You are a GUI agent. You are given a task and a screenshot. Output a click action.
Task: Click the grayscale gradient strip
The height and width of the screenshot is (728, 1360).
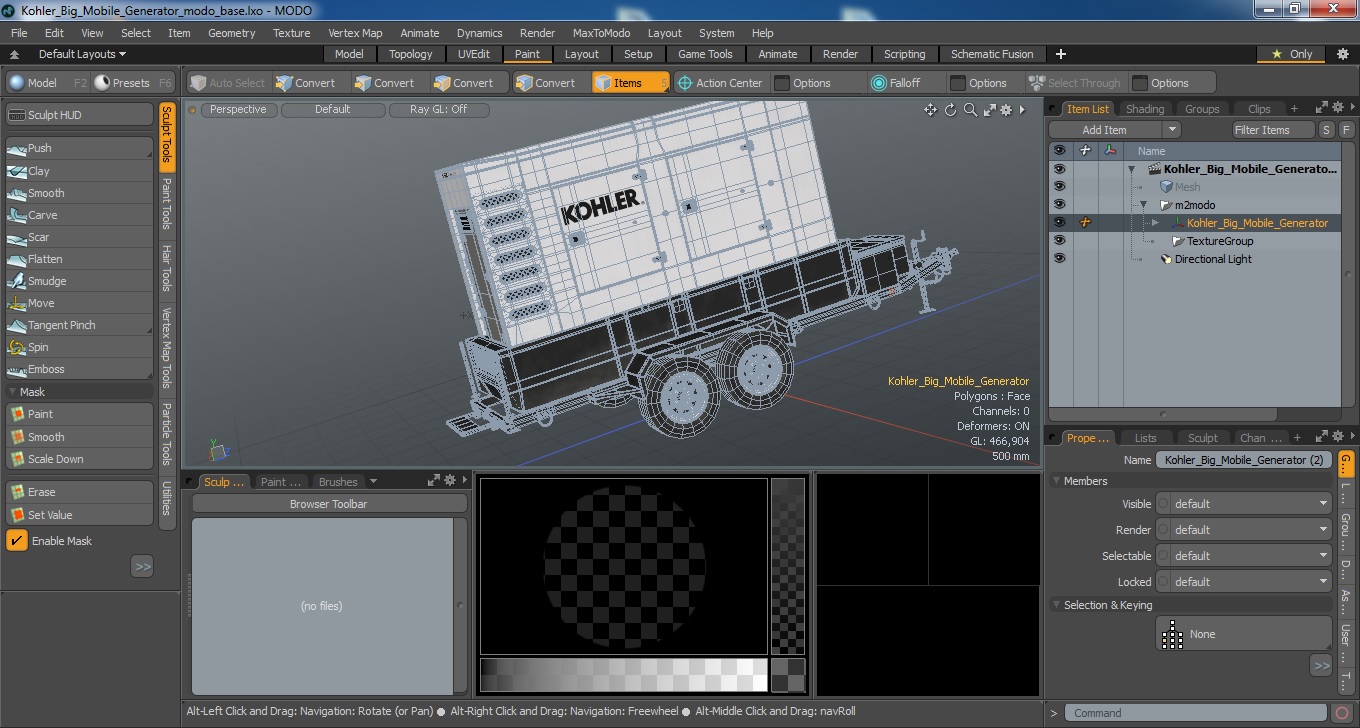(x=623, y=674)
